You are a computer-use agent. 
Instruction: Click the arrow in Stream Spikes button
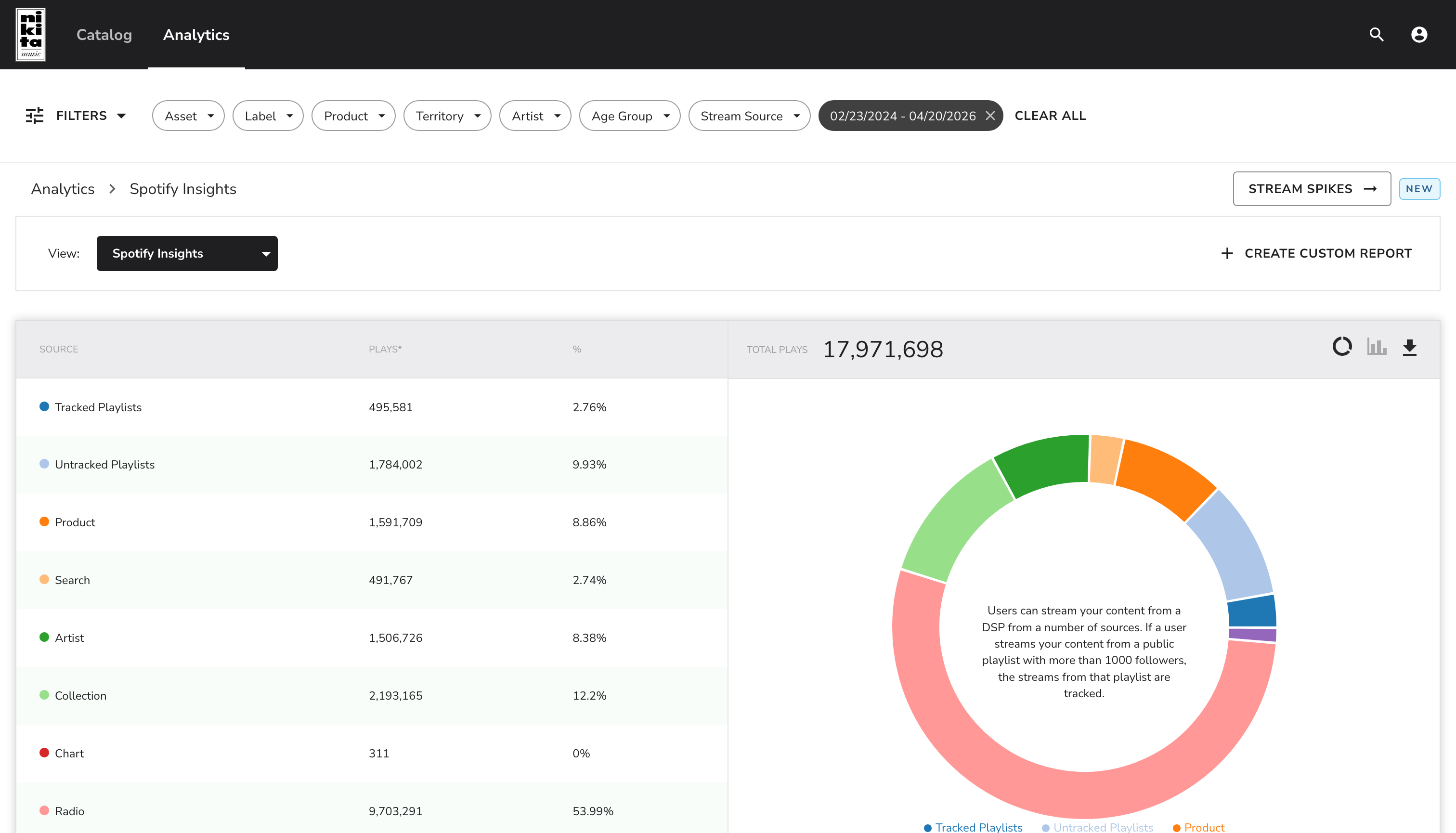pos(1370,189)
